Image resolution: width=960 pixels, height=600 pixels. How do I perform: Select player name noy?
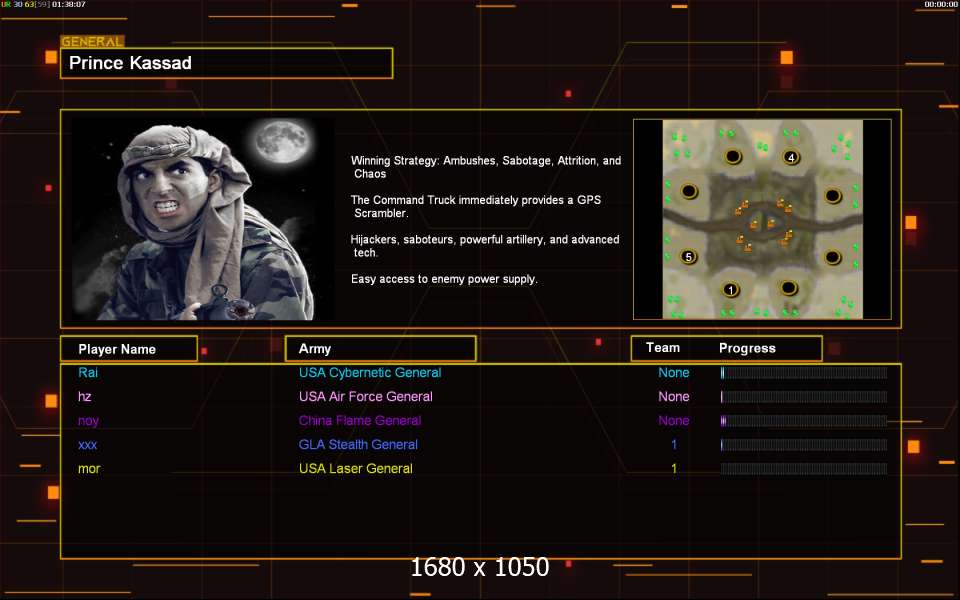pyautogui.click(x=88, y=421)
